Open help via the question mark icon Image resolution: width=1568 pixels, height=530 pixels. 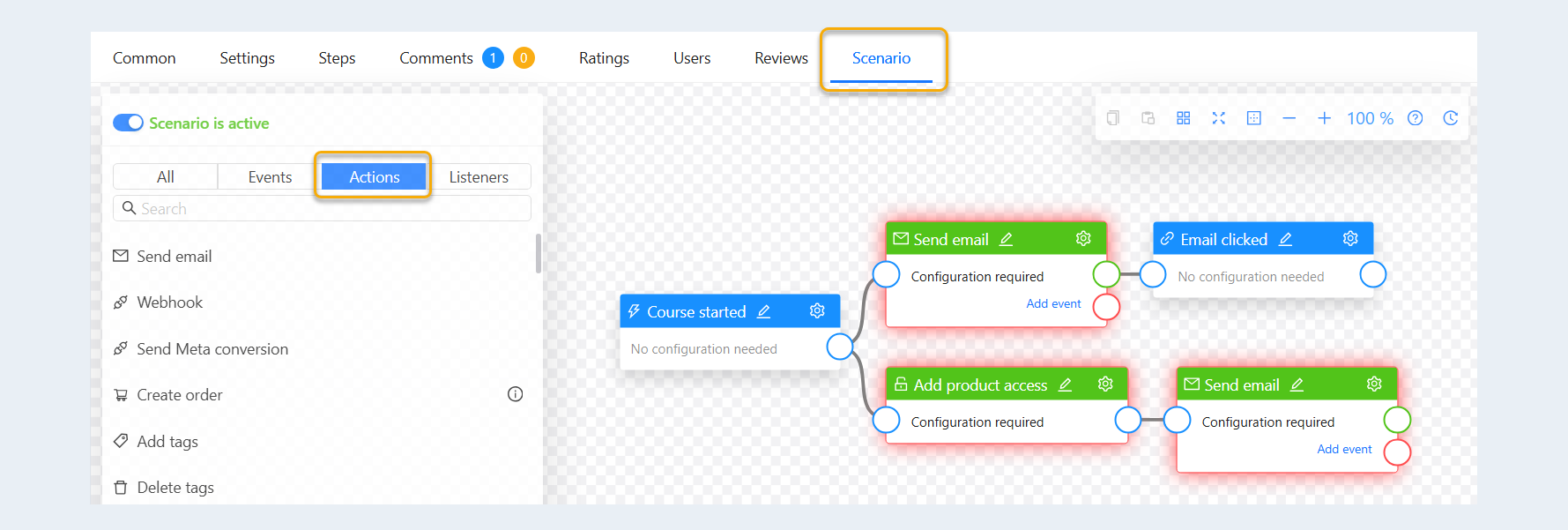[1415, 118]
